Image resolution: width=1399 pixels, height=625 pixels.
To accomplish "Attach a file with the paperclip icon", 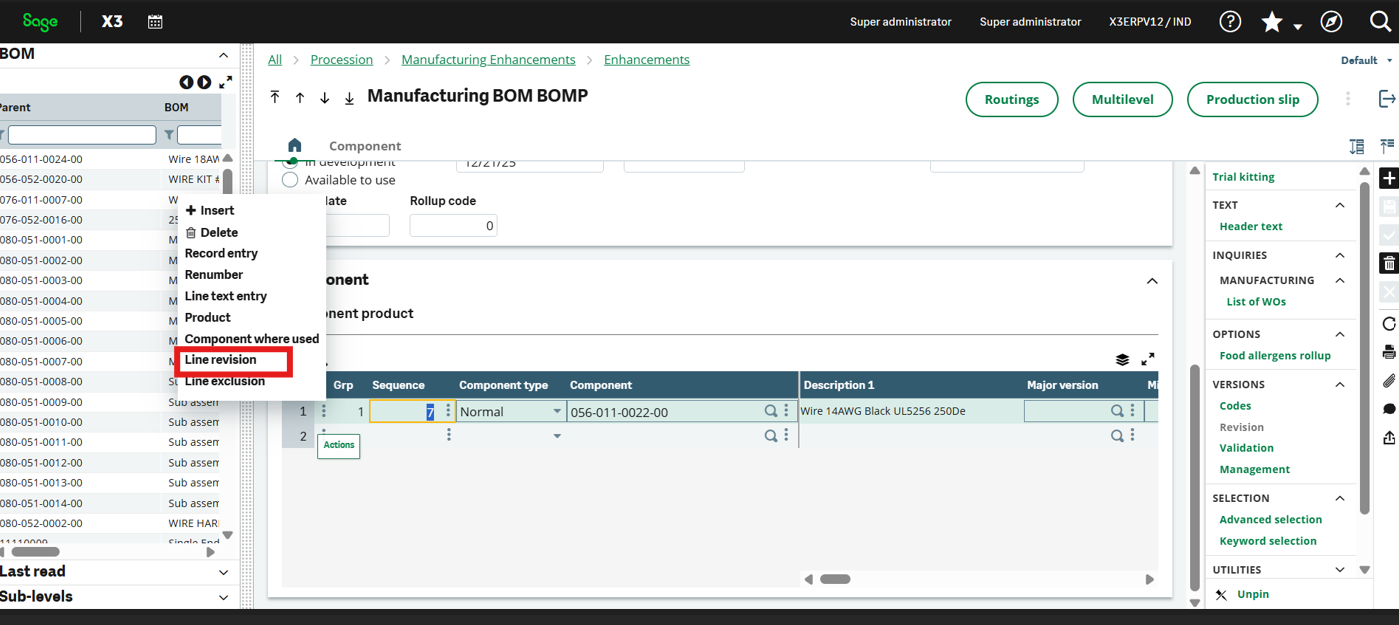I will coord(1388,381).
